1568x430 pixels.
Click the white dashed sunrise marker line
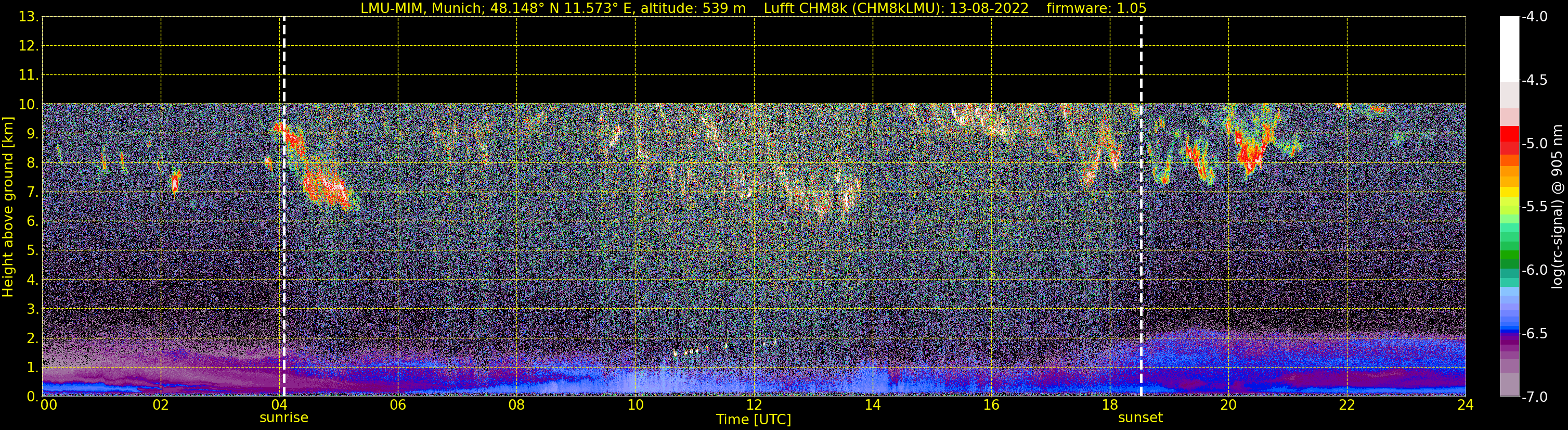[284, 207]
